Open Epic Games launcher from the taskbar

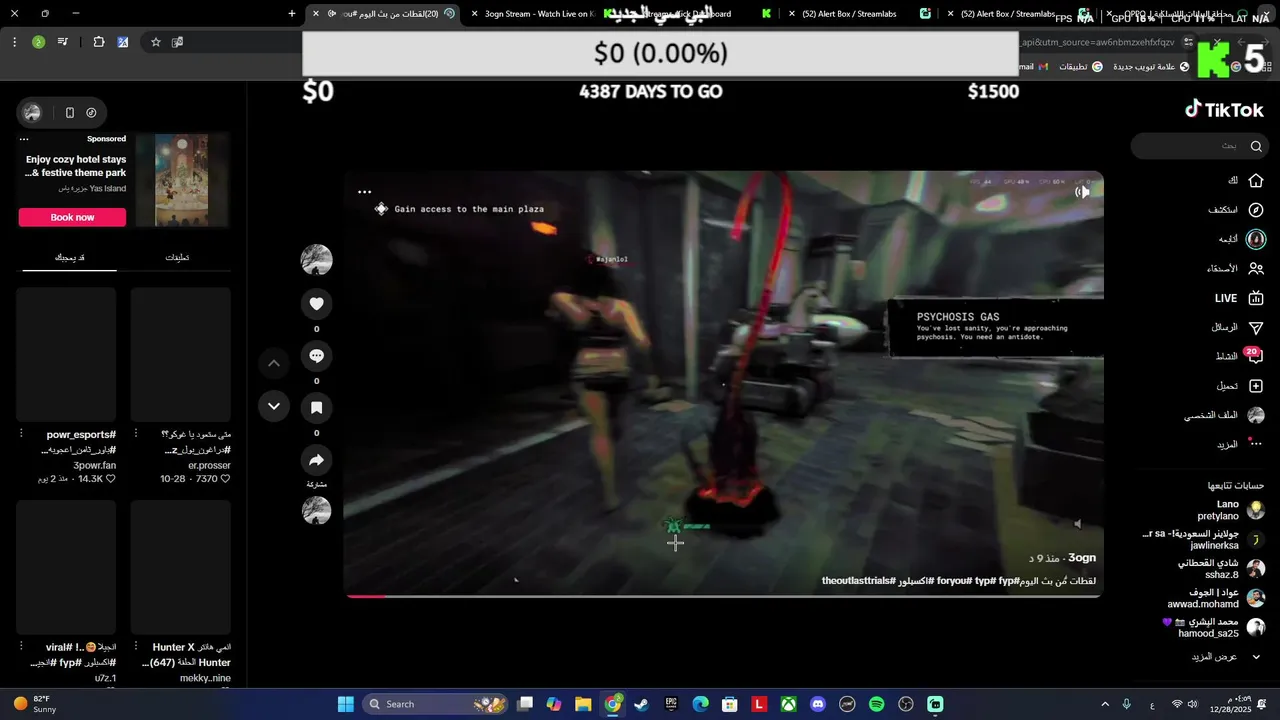tap(671, 704)
